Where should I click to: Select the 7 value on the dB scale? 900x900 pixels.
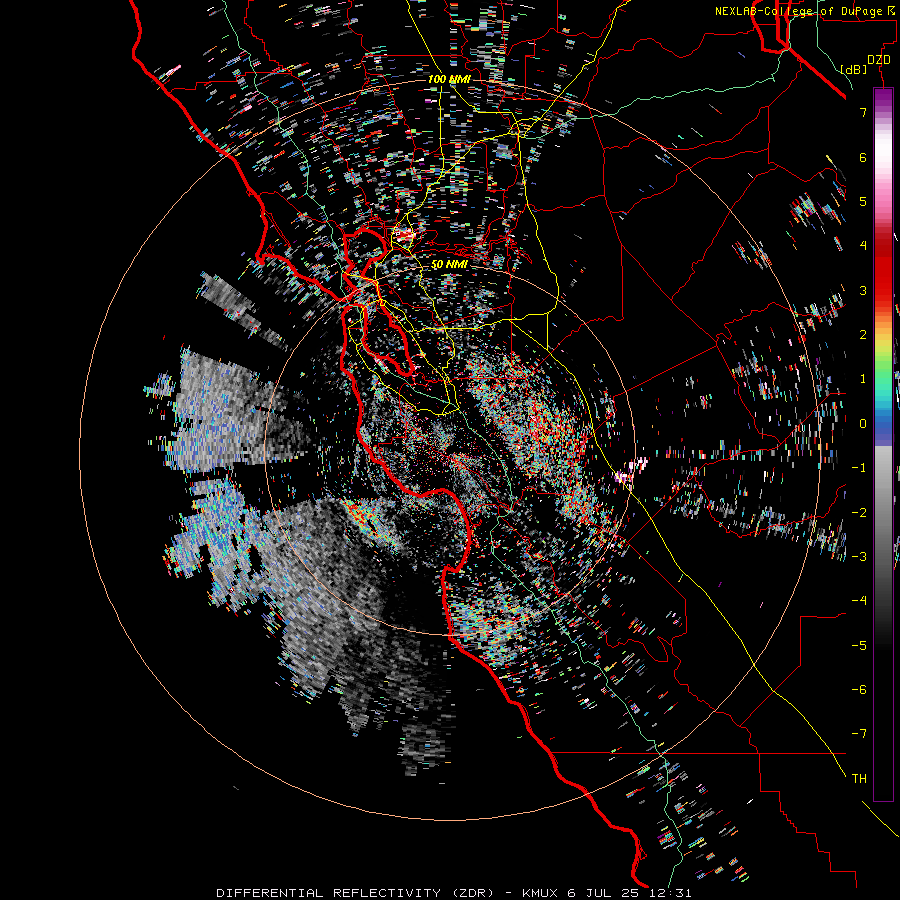click(x=863, y=112)
